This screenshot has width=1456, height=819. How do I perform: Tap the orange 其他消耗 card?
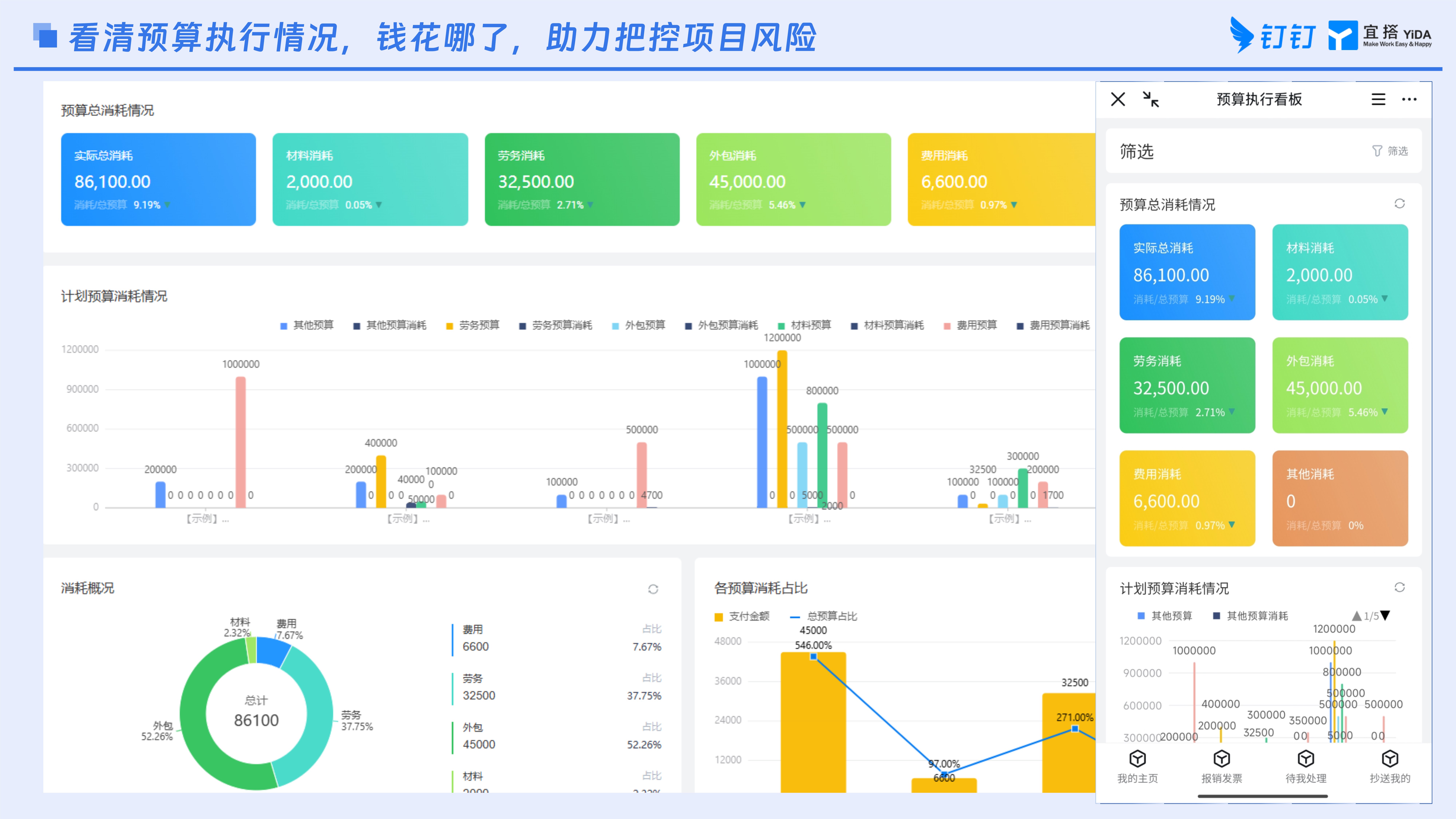tap(1340, 498)
